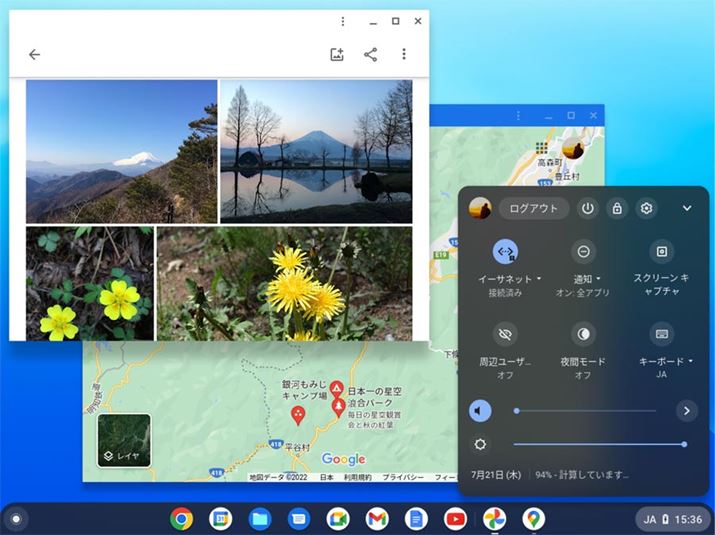Open the launcher circle button
Image resolution: width=715 pixels, height=535 pixels.
[x=16, y=519]
